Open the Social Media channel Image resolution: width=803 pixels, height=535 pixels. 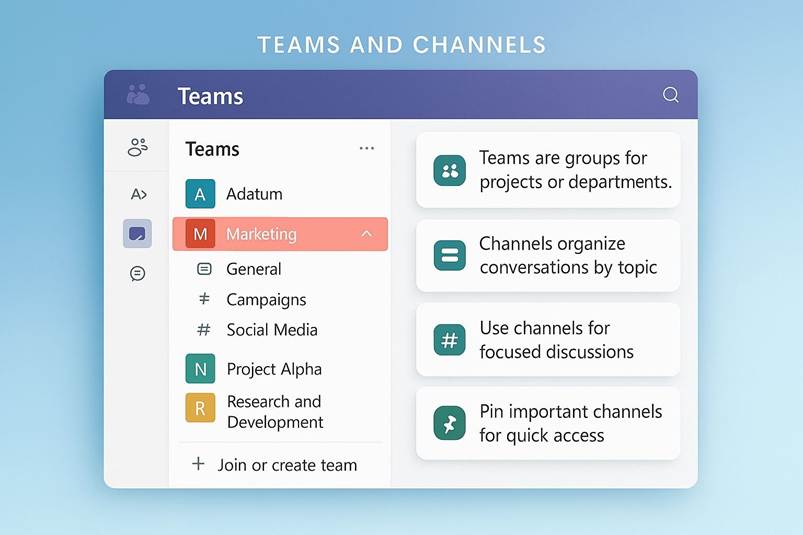pyautogui.click(x=271, y=330)
